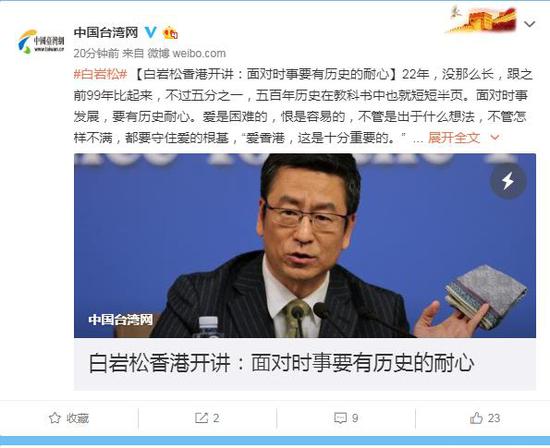Screen dimensions: 550x448
Task: Click the chevron beside 展开全文
Action: point(495,138)
